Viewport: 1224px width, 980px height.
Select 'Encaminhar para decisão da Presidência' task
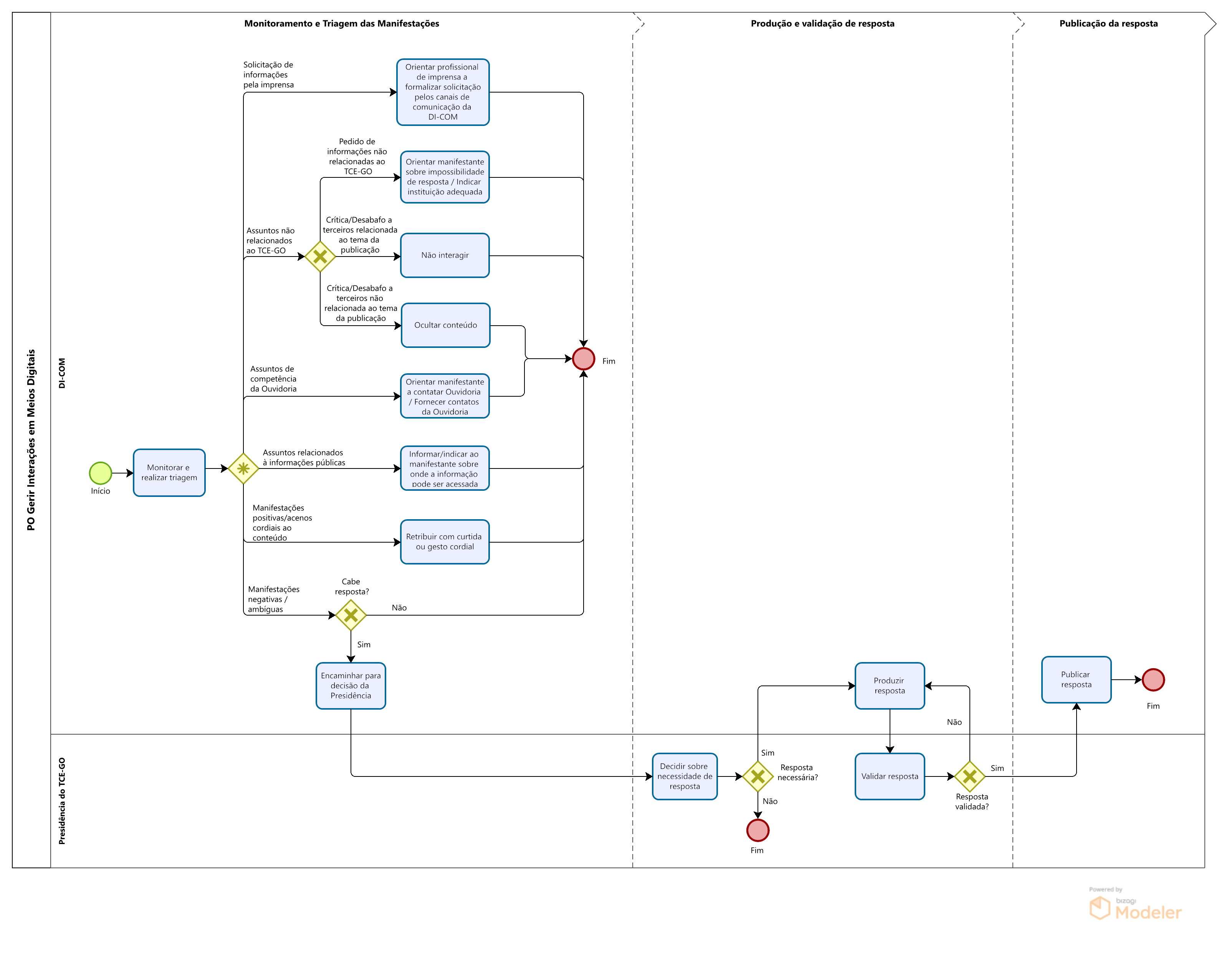[x=351, y=685]
